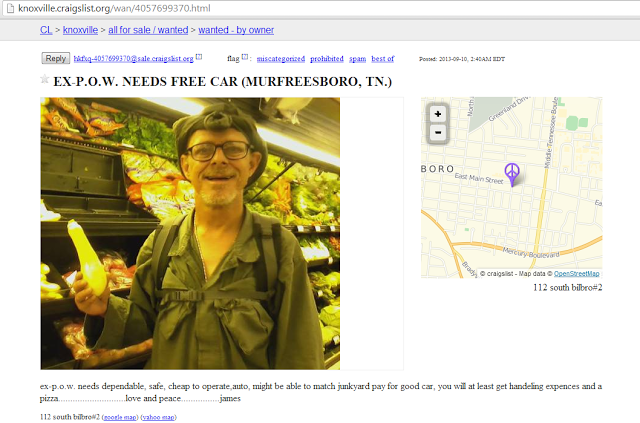
Task: Go to the knoxville breadcrumb link
Action: pyautogui.click(x=80, y=30)
